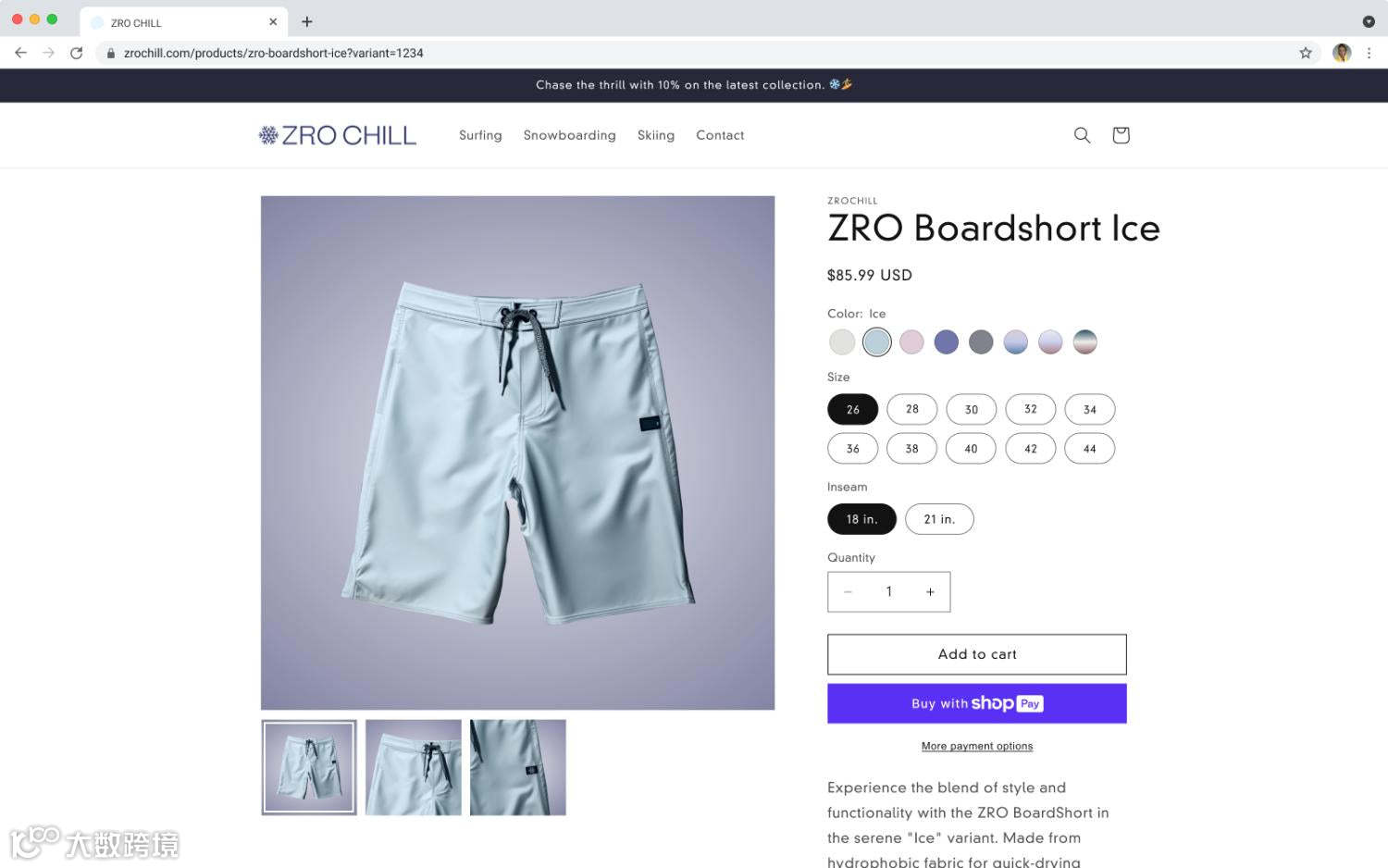
Task: Click the Add to cart button
Action: point(977,654)
